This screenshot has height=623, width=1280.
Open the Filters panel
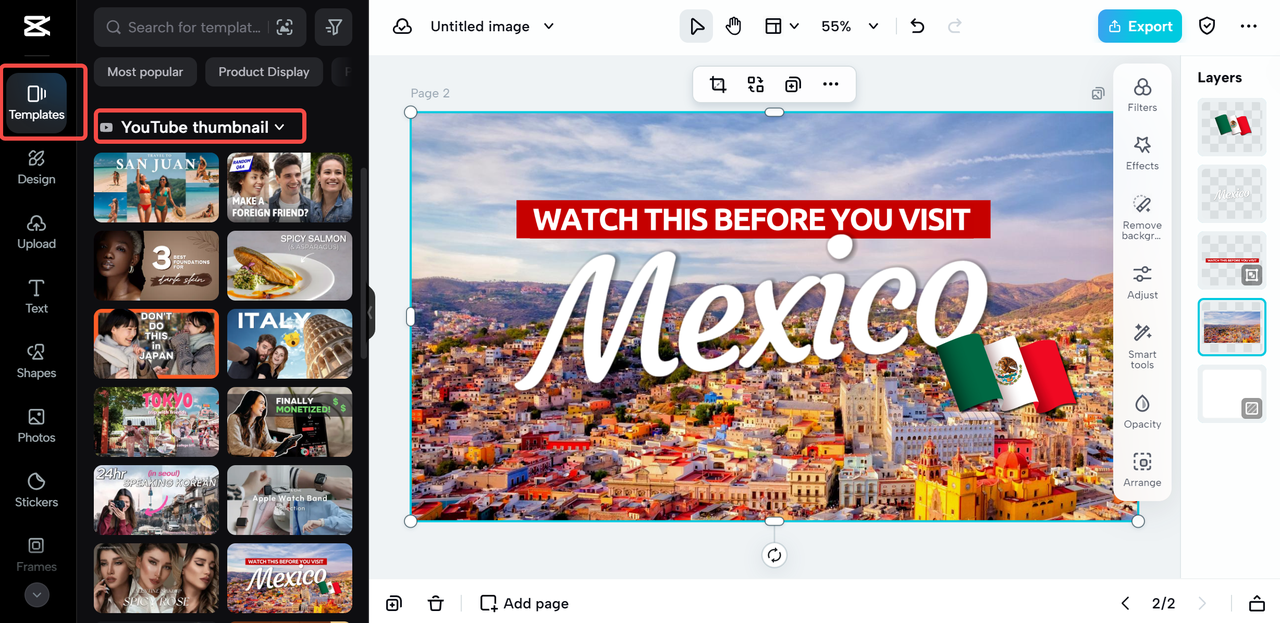1142,95
